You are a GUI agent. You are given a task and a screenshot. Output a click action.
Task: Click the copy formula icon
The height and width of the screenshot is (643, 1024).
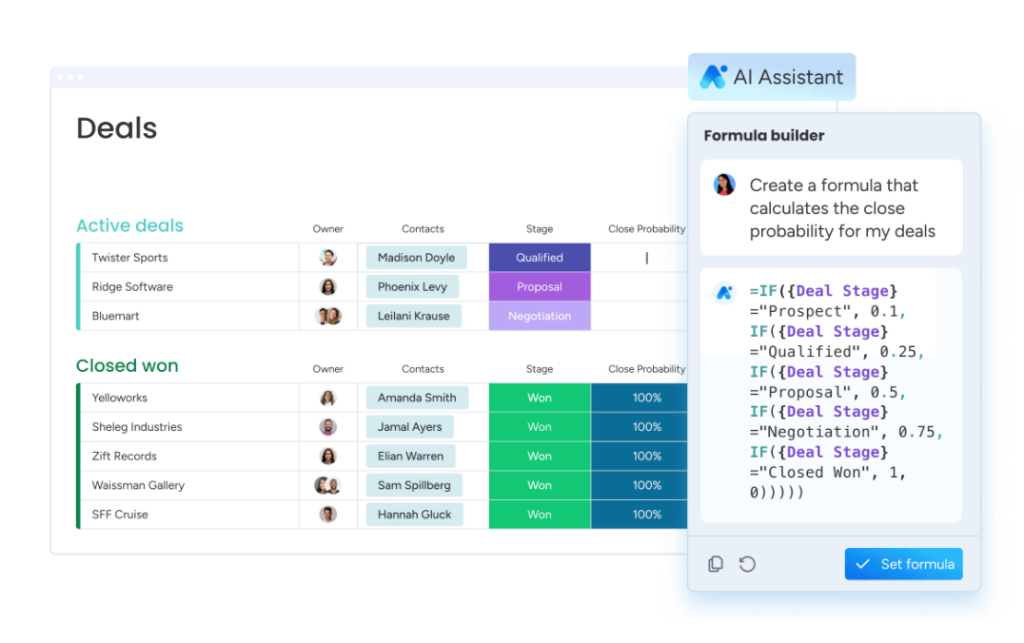(716, 564)
